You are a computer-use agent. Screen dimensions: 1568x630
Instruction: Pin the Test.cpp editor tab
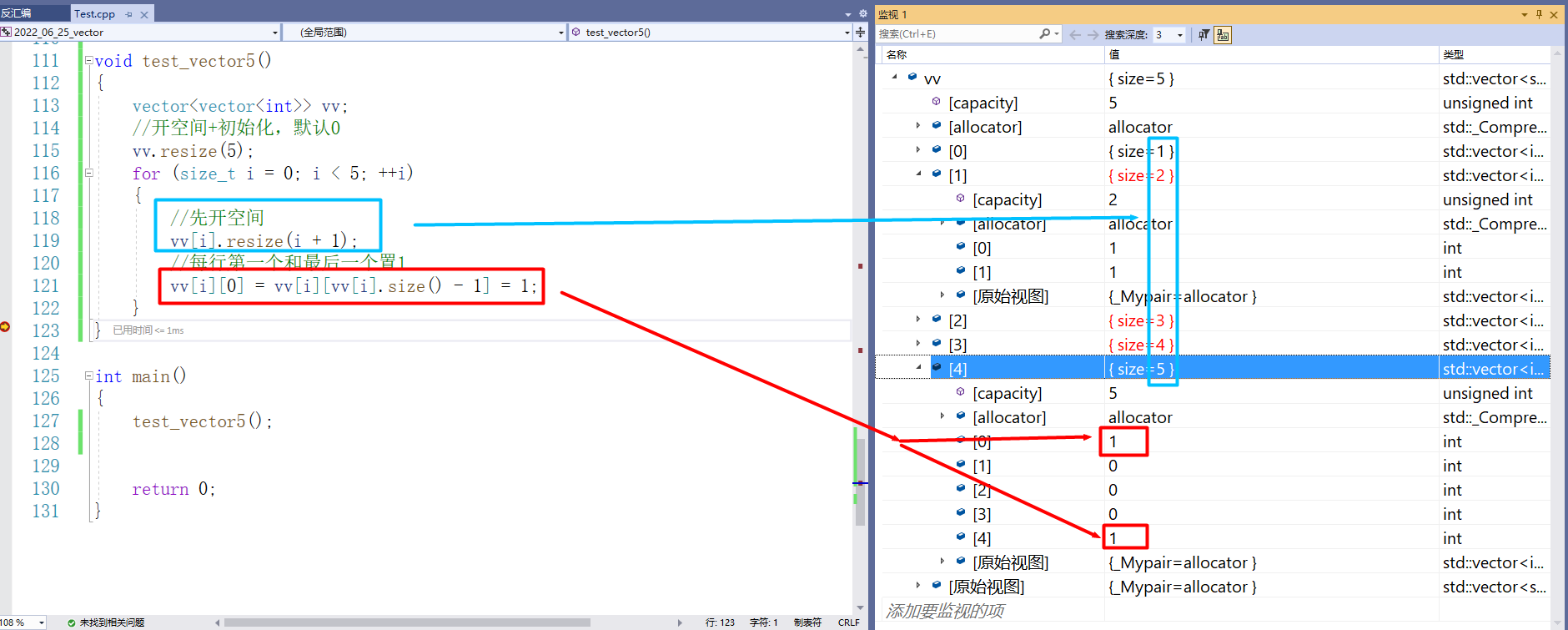[128, 14]
